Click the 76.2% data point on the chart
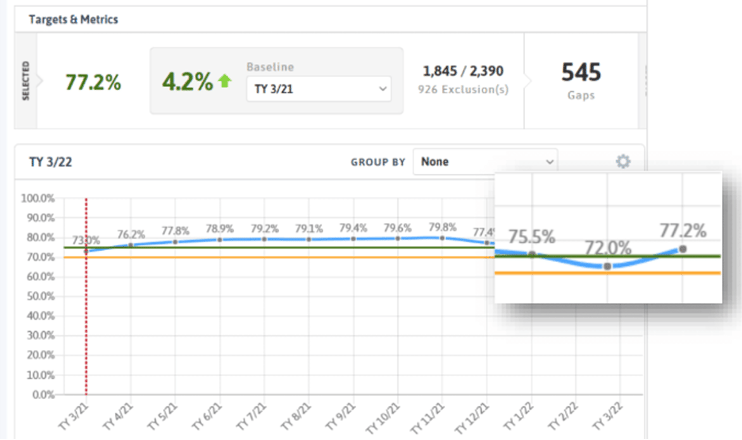742x440 pixels. pos(131,245)
